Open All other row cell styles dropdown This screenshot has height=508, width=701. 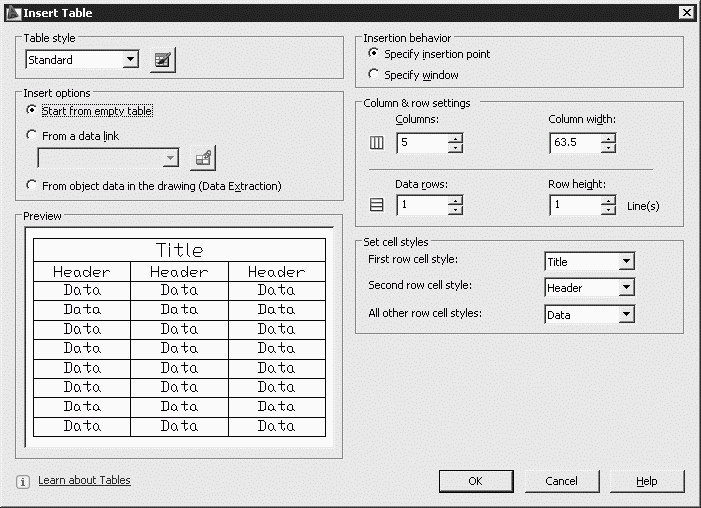[x=626, y=315]
